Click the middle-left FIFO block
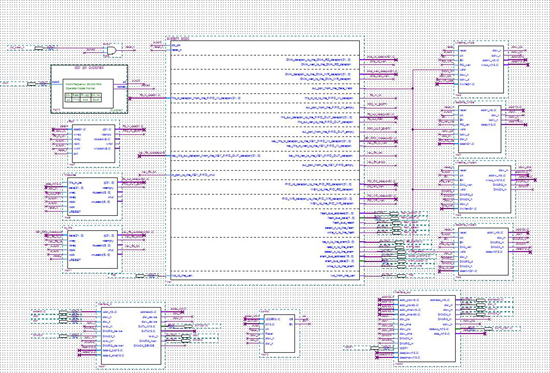This screenshot has width=550, height=373. point(92,197)
